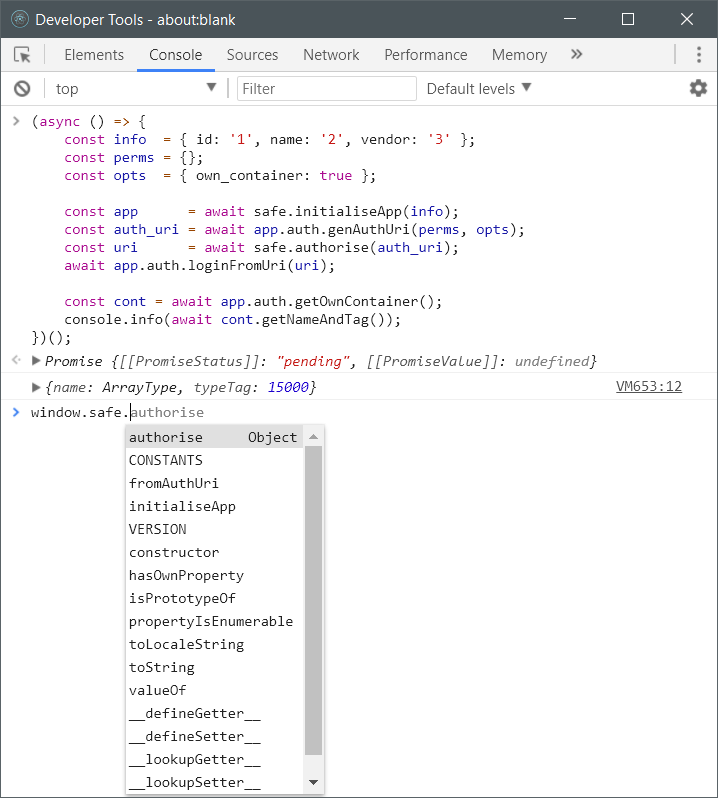Open the top execution context dropdown

coord(136,89)
